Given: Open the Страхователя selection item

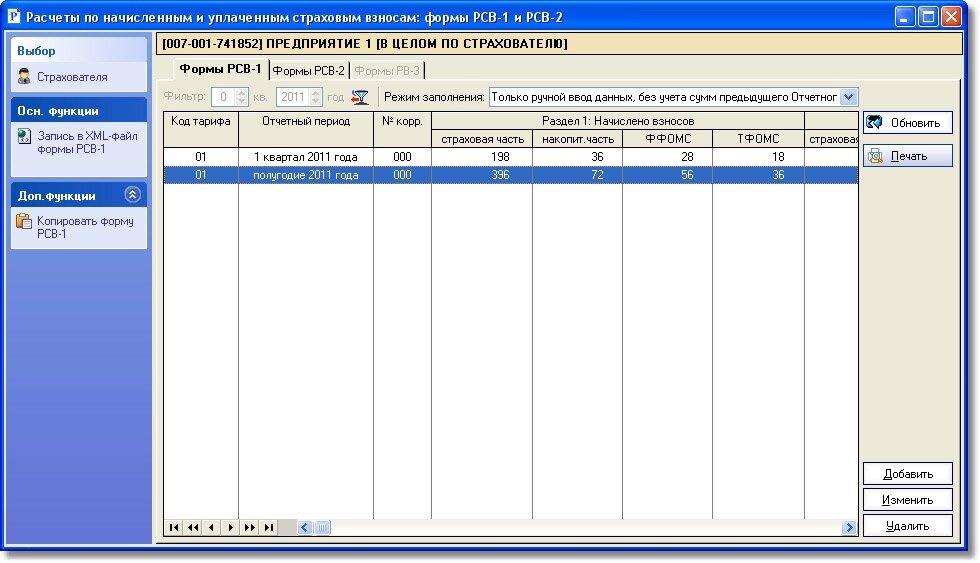Looking at the screenshot, I should (x=72, y=77).
